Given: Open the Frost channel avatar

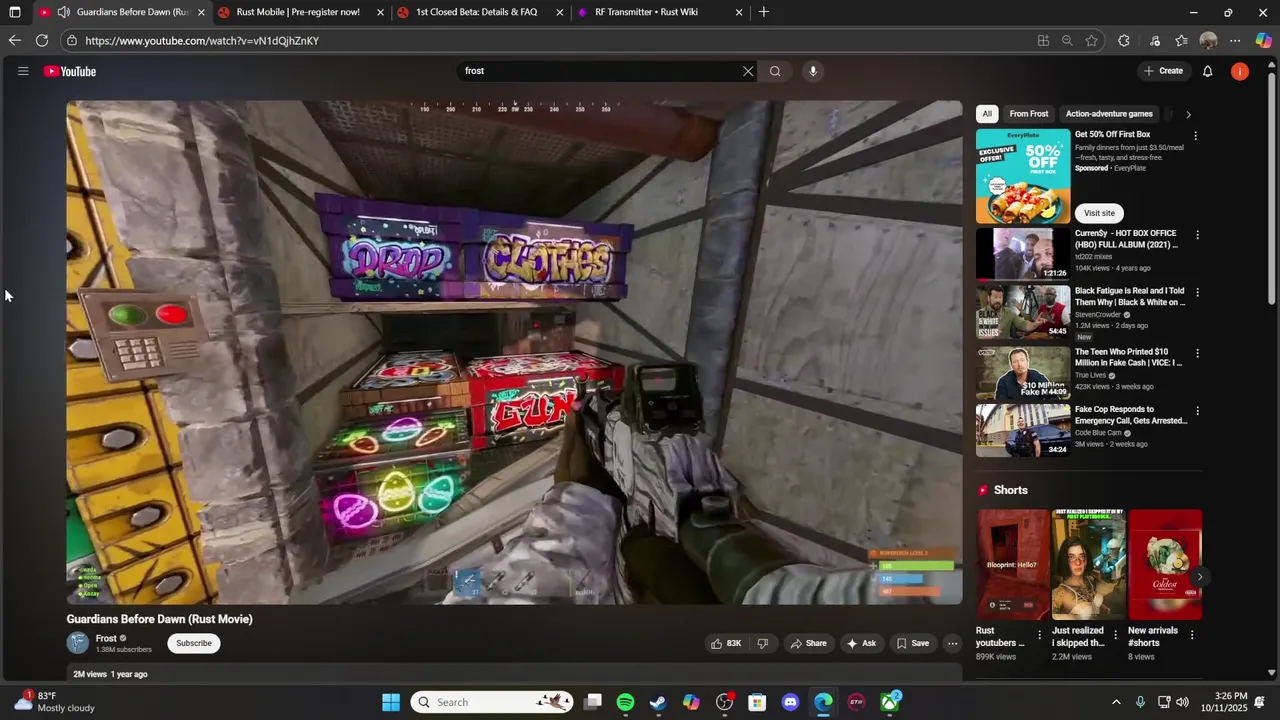Looking at the screenshot, I should (x=78, y=643).
